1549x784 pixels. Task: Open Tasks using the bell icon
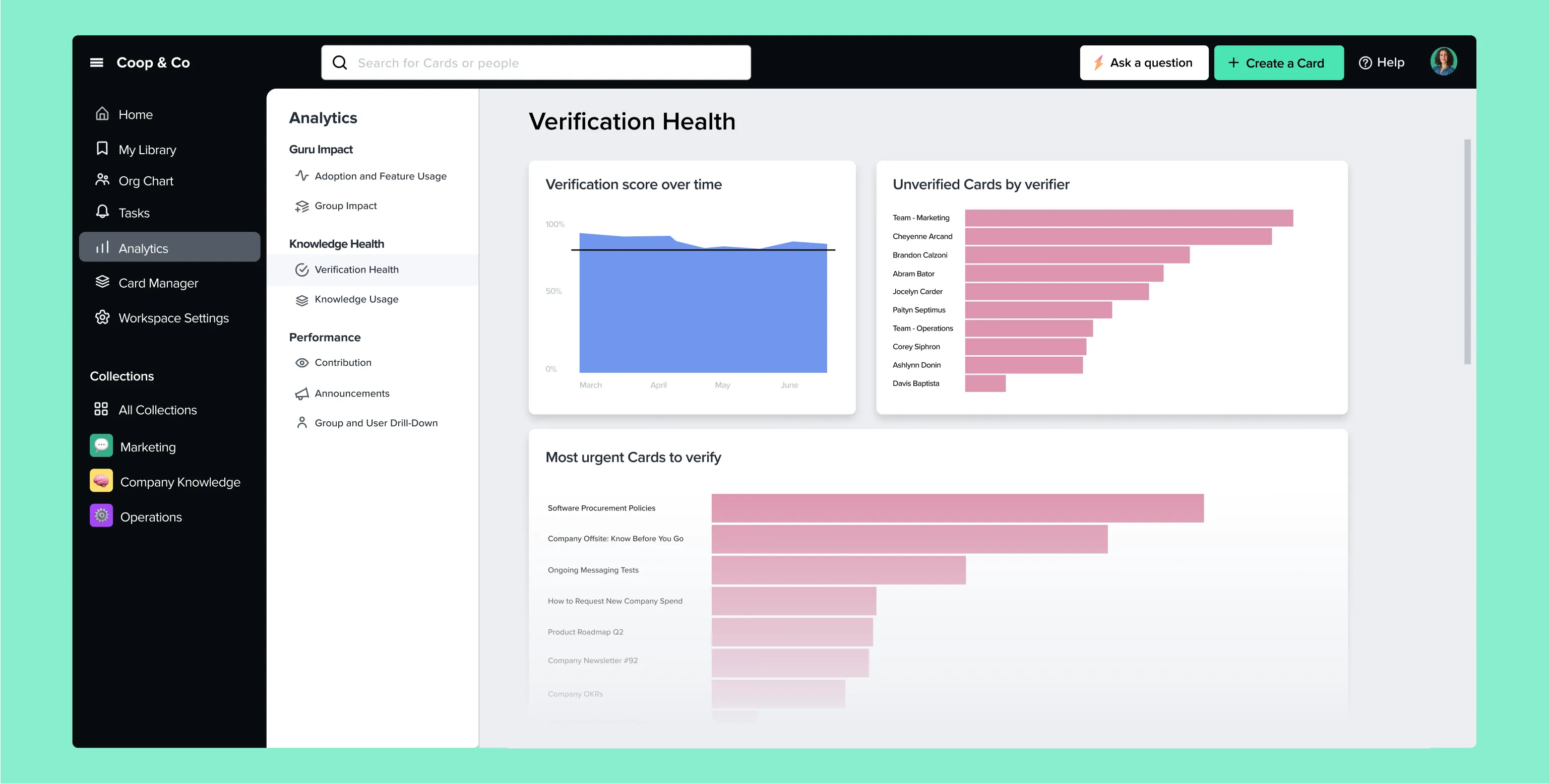pyautogui.click(x=102, y=212)
